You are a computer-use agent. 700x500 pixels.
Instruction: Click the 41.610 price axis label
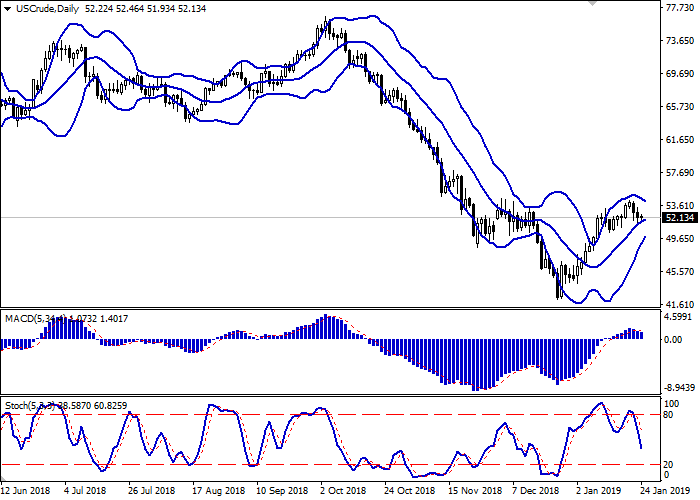coord(679,304)
